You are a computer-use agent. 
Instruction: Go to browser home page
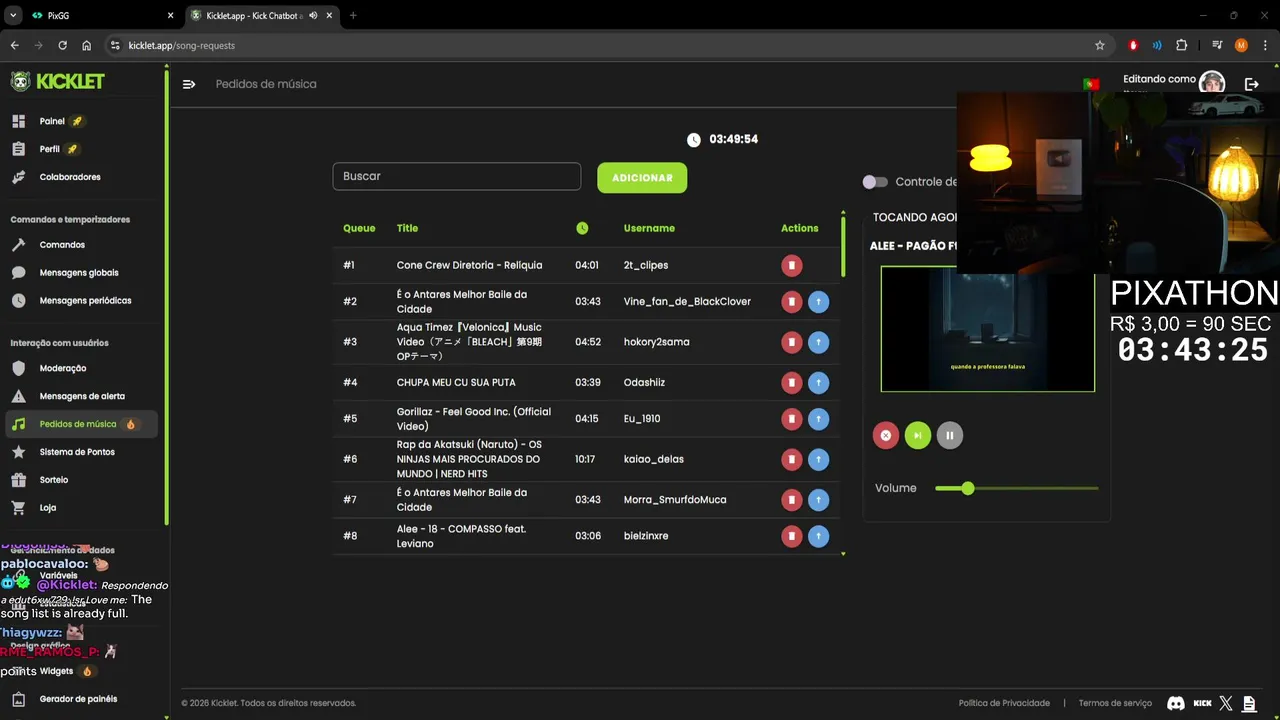[x=87, y=45]
